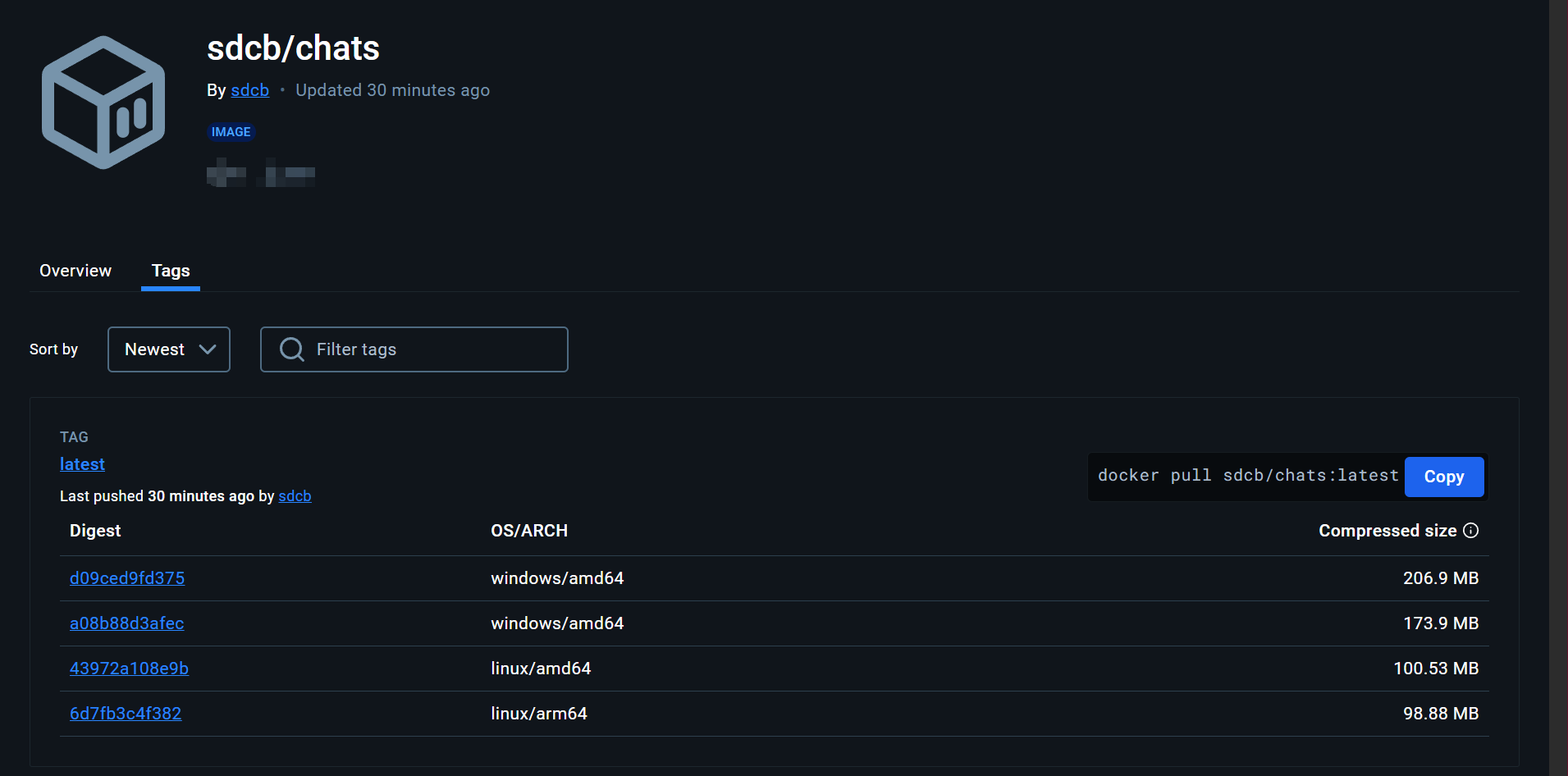Open digest 43972a108e9b
The image size is (1568, 776).
pos(129,669)
